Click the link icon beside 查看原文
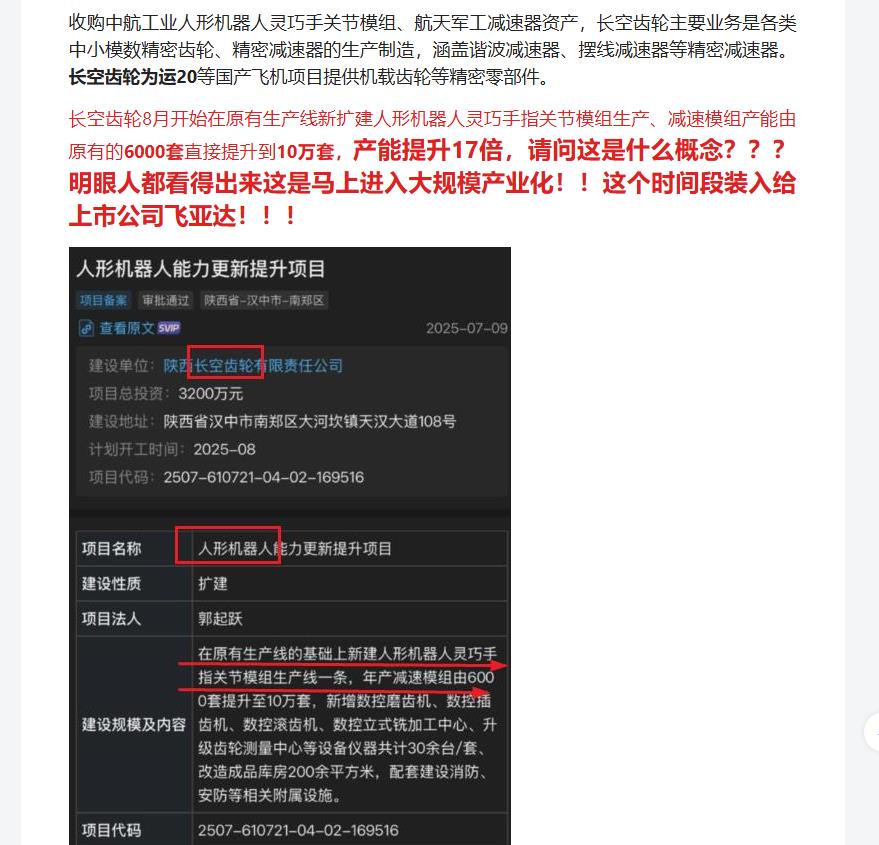 coord(86,328)
